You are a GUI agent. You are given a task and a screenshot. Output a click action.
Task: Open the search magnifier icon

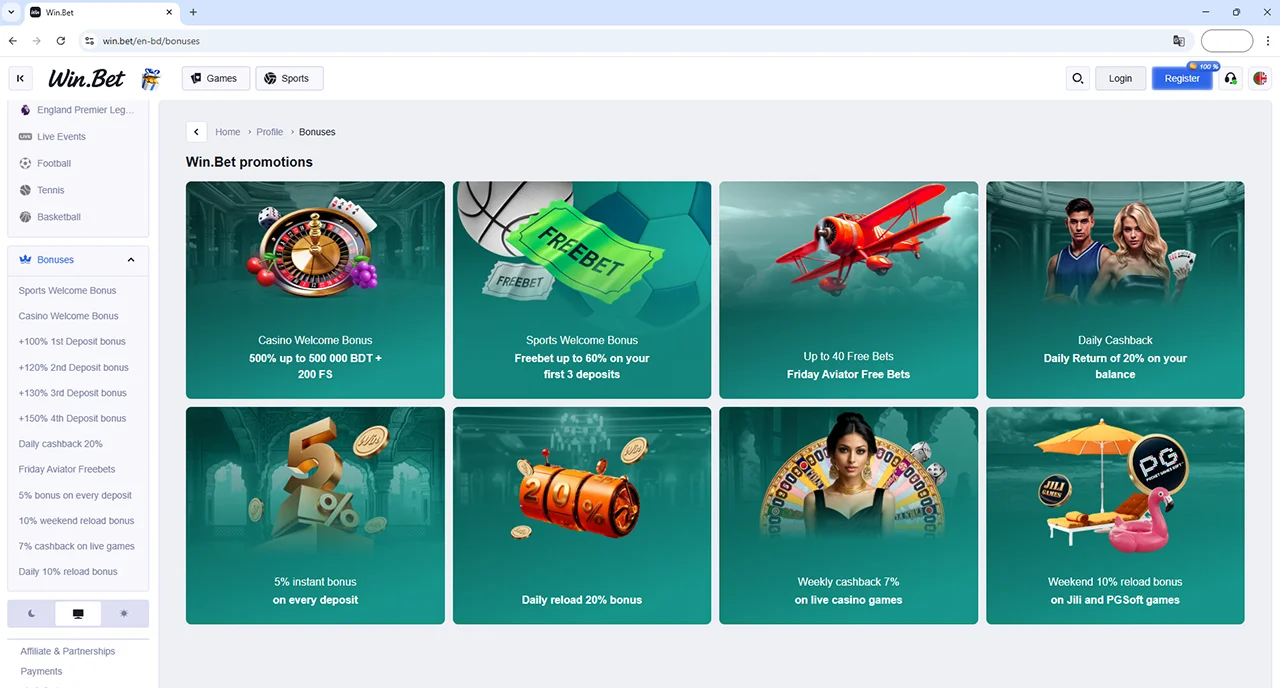click(x=1077, y=78)
